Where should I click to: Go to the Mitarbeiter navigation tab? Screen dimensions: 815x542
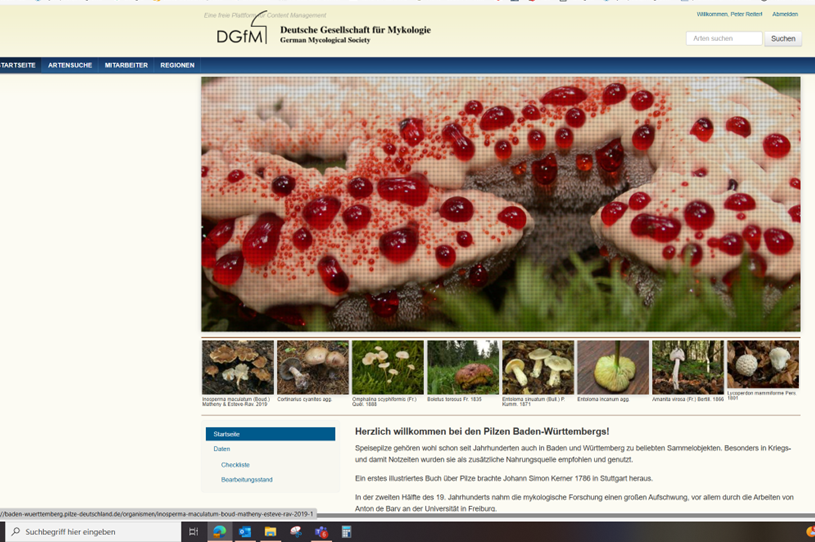point(126,65)
